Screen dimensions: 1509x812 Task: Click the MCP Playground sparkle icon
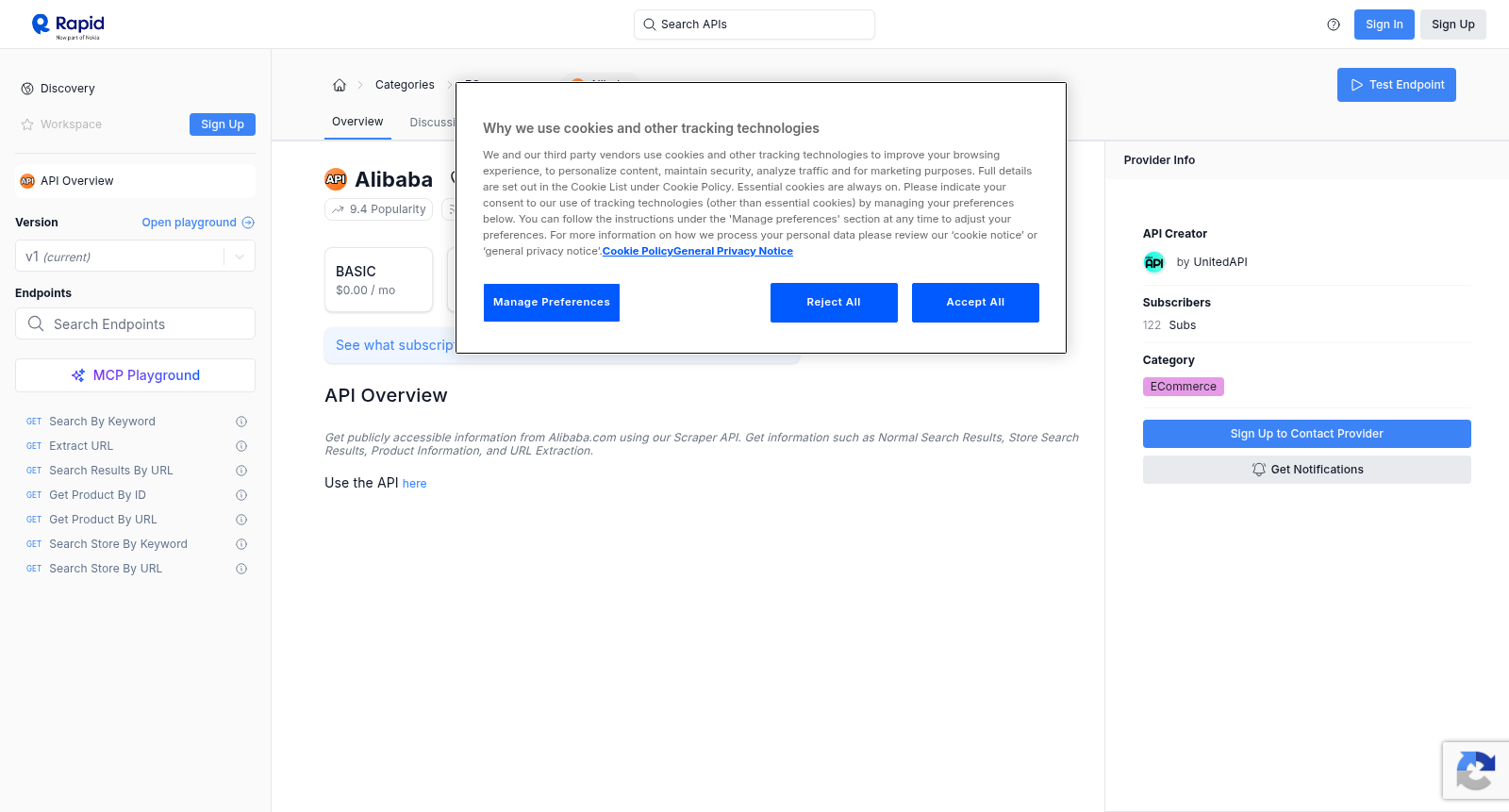click(78, 375)
